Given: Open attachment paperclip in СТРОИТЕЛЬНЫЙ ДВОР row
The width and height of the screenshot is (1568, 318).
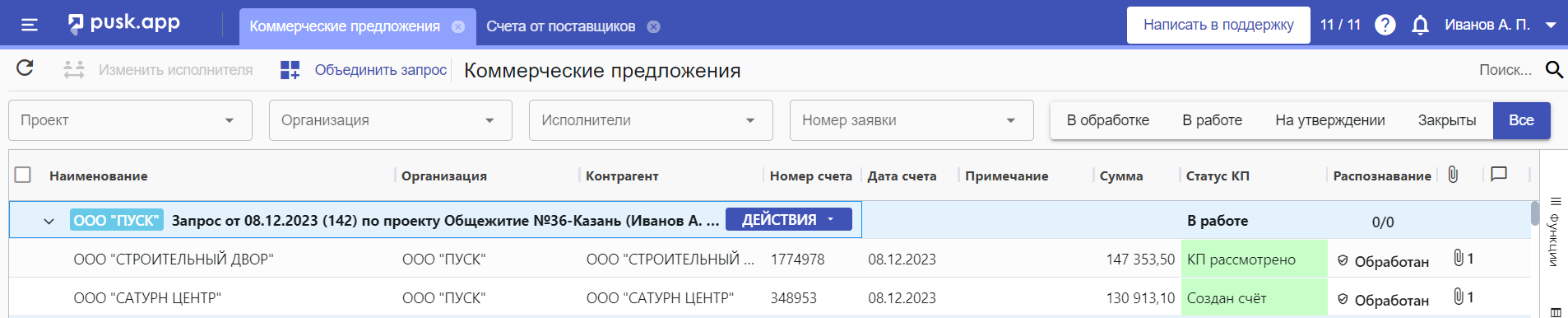Looking at the screenshot, I should click(1459, 258).
